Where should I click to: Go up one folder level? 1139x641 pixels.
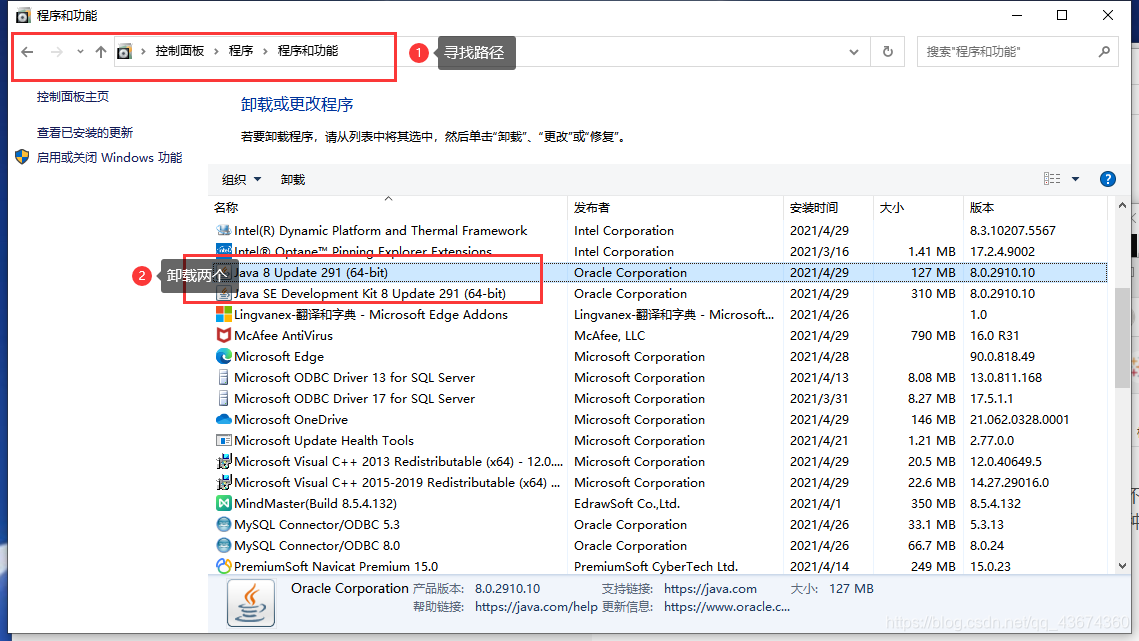[x=101, y=52]
